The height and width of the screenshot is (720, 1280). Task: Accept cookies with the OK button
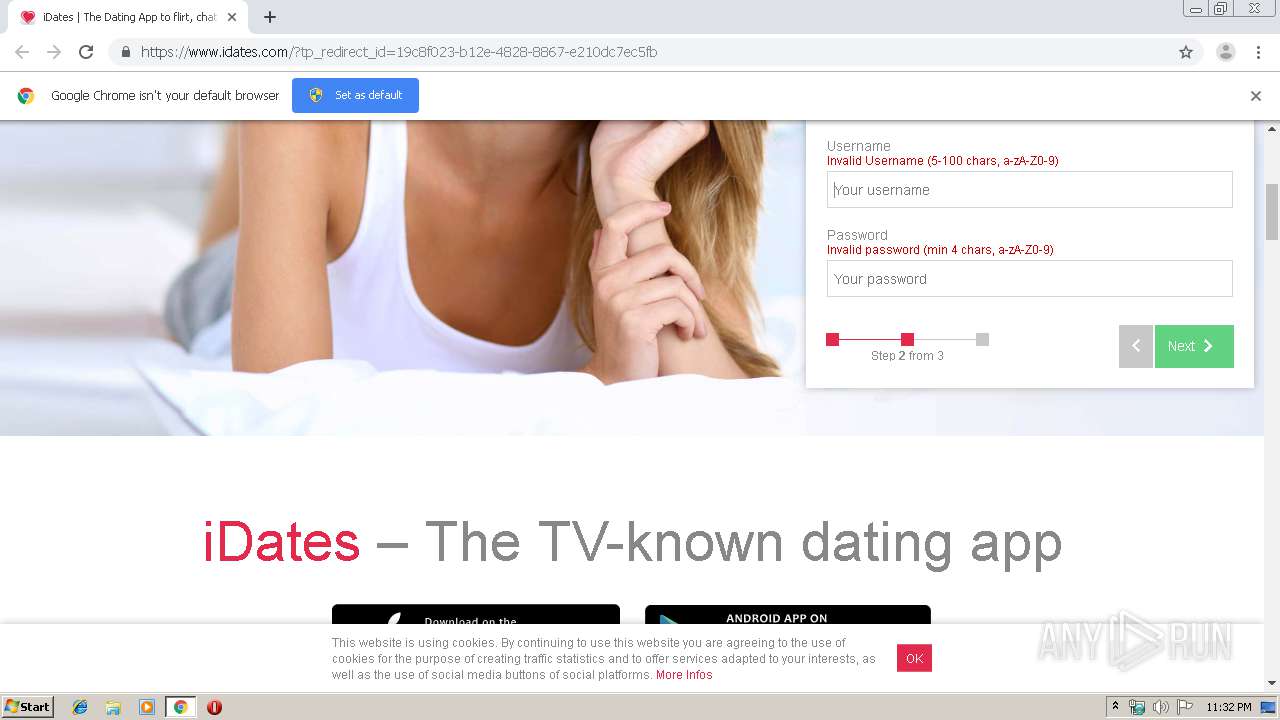914,658
